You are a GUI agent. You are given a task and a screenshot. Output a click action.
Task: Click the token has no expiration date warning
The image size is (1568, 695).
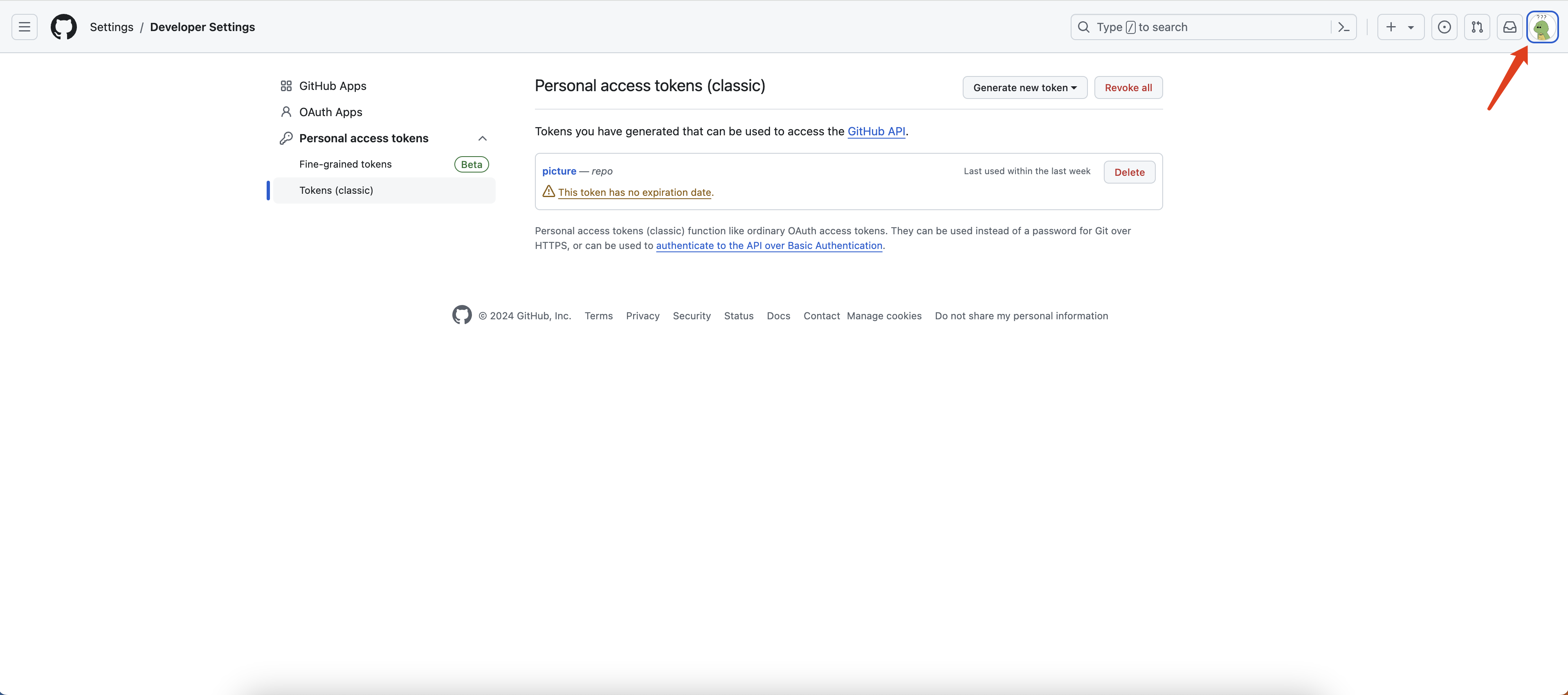click(635, 192)
